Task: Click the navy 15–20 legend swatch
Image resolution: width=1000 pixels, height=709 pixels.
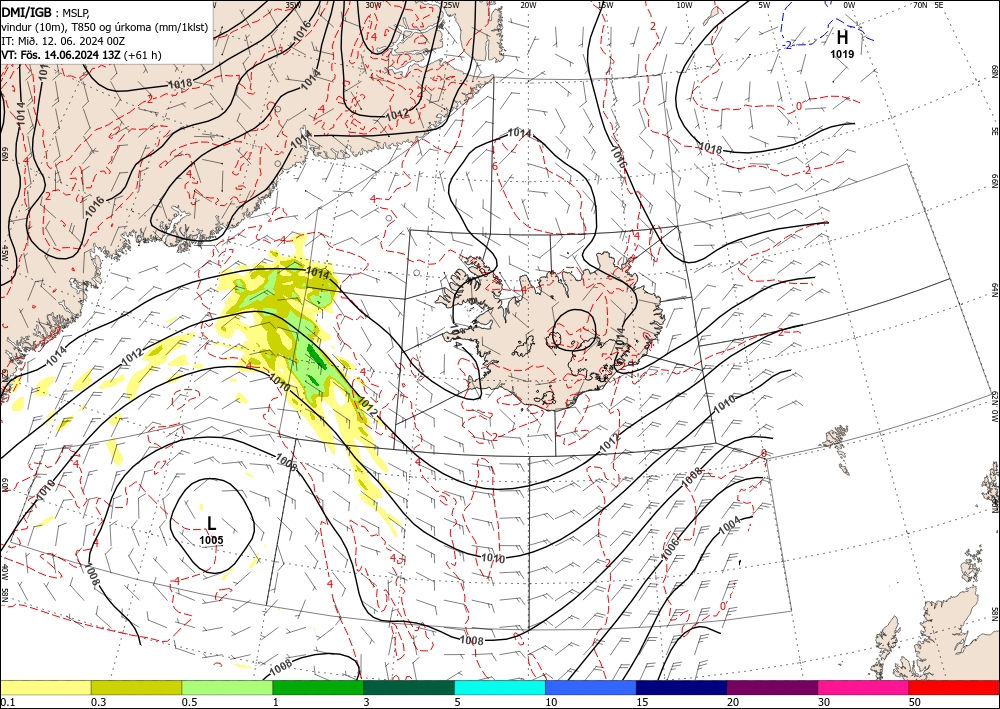Action: click(x=682, y=687)
